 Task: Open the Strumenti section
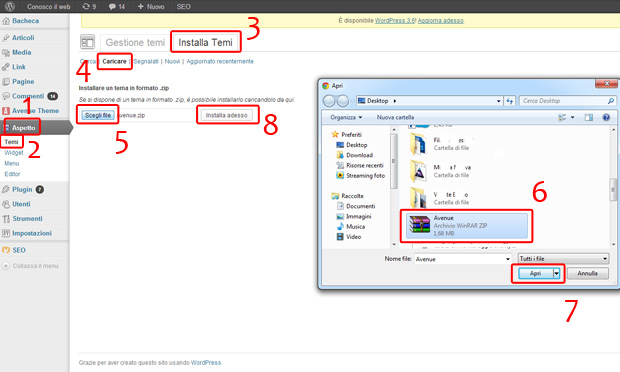[x=27, y=219]
